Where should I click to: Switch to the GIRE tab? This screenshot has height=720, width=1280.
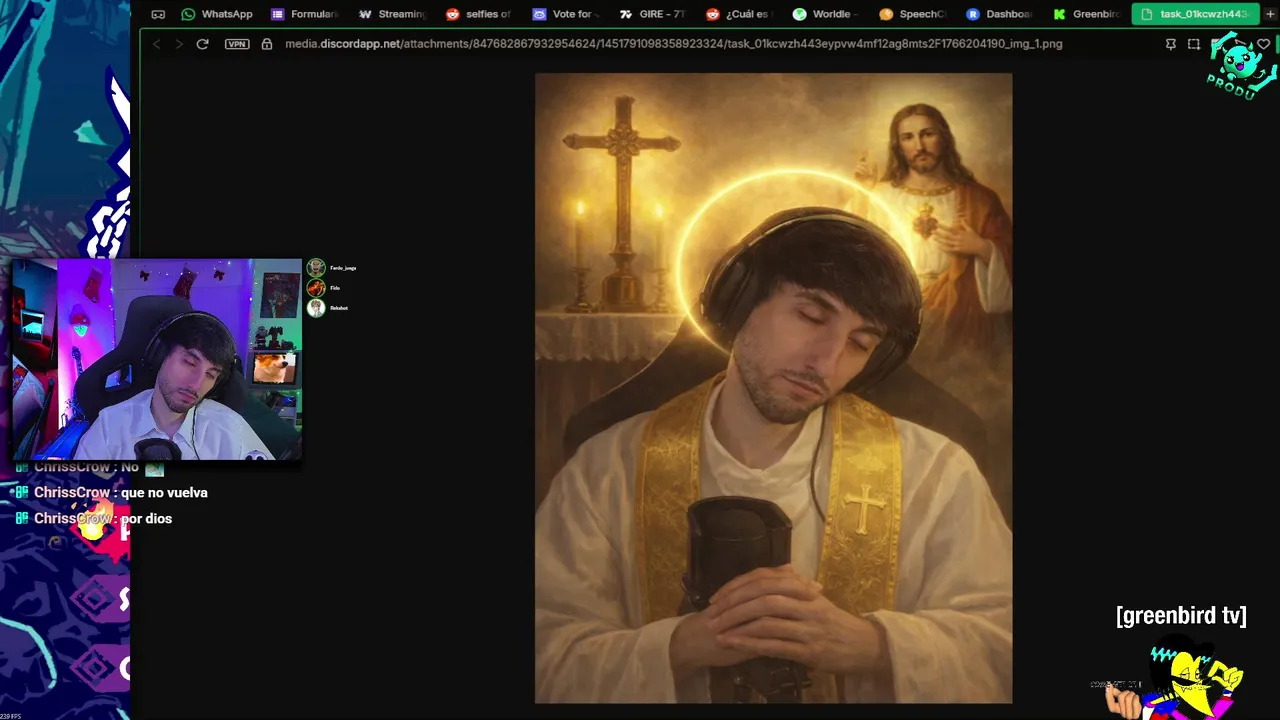(652, 14)
